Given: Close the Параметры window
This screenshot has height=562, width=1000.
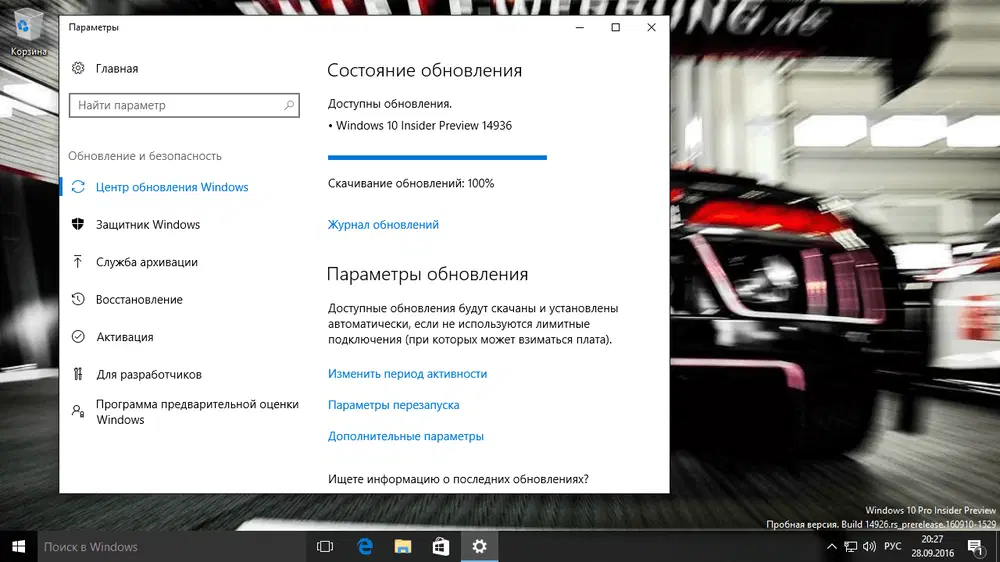Looking at the screenshot, I should click(651, 27).
